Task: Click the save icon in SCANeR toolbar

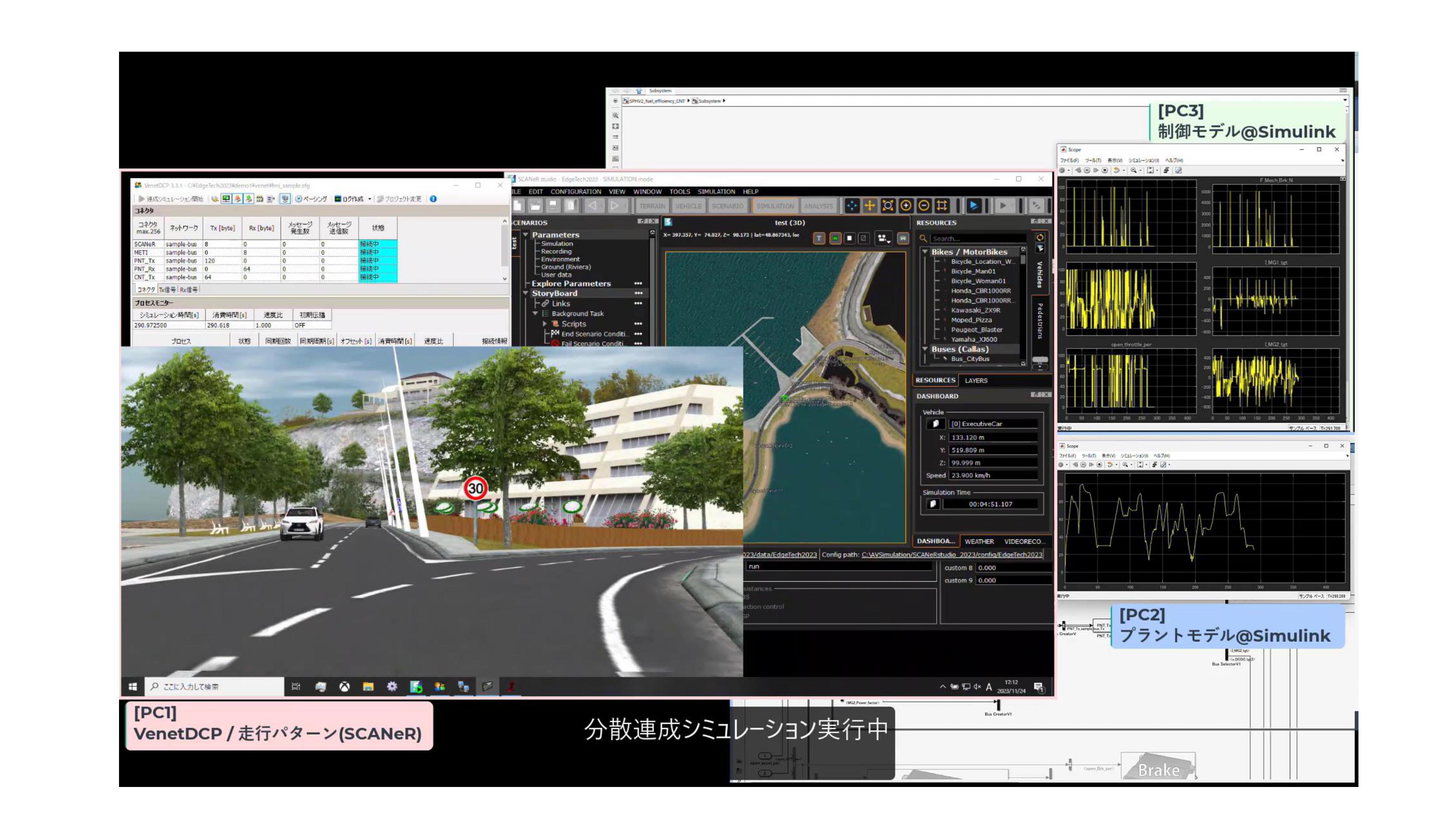Action: click(553, 206)
